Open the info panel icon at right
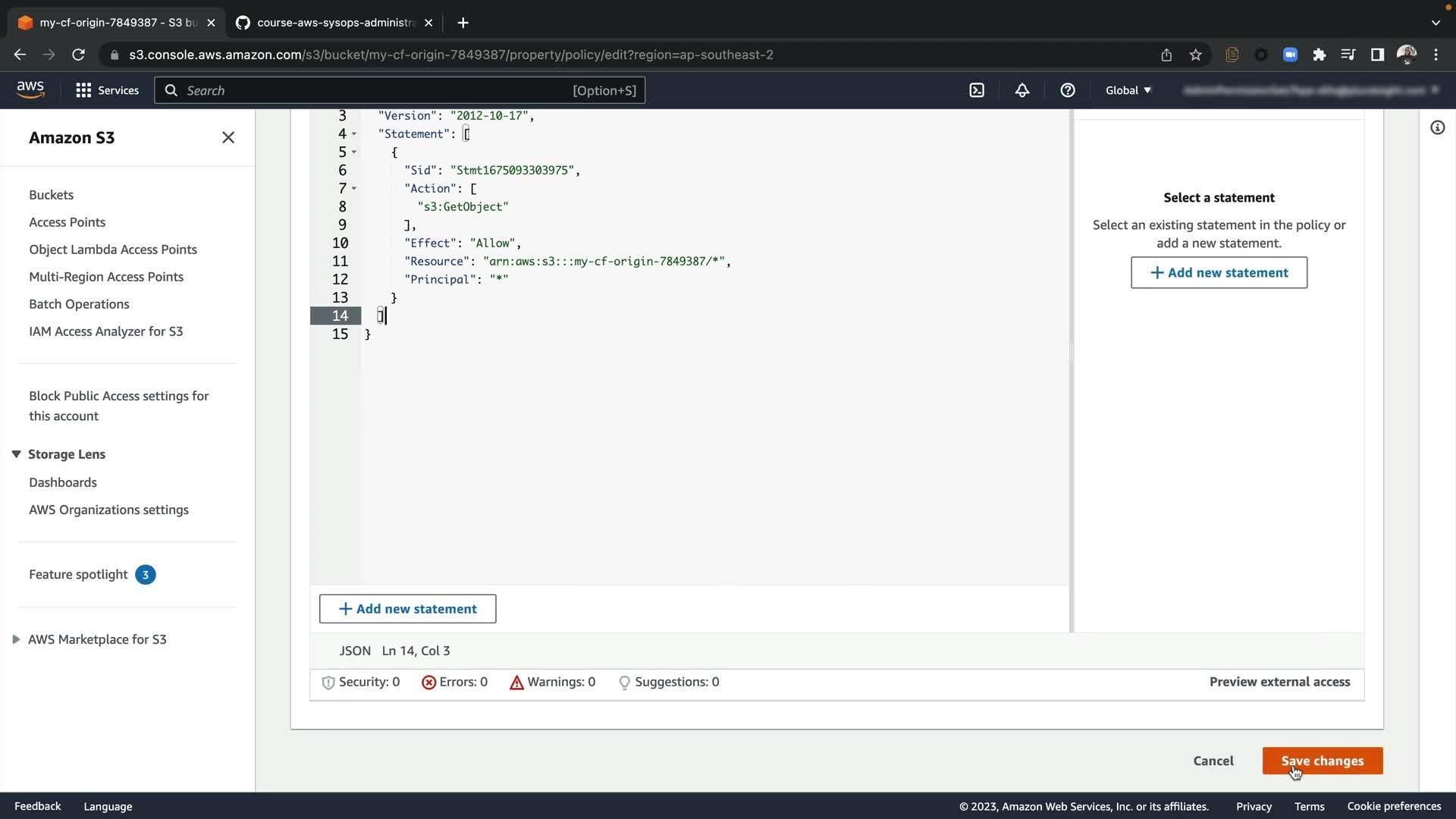 pos(1437,127)
